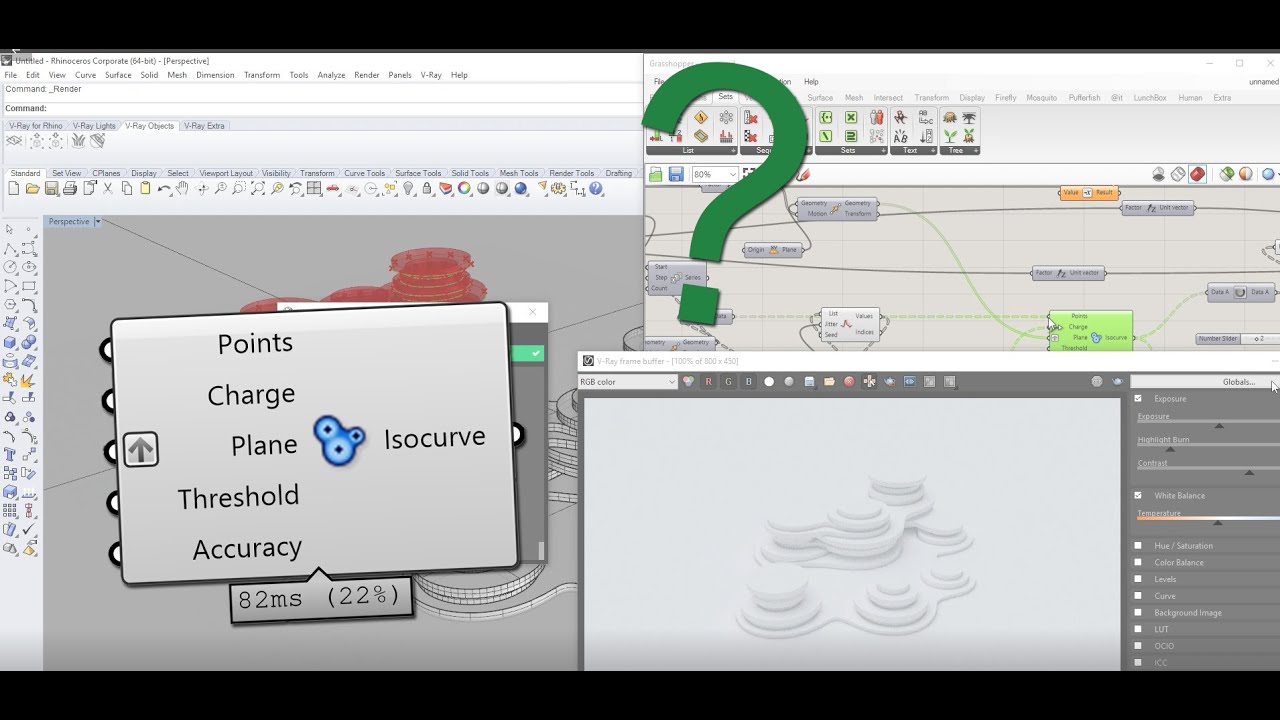Expand the Sets panel in Grasshopper ribbon
This screenshot has height=720, width=1280.
click(x=883, y=151)
